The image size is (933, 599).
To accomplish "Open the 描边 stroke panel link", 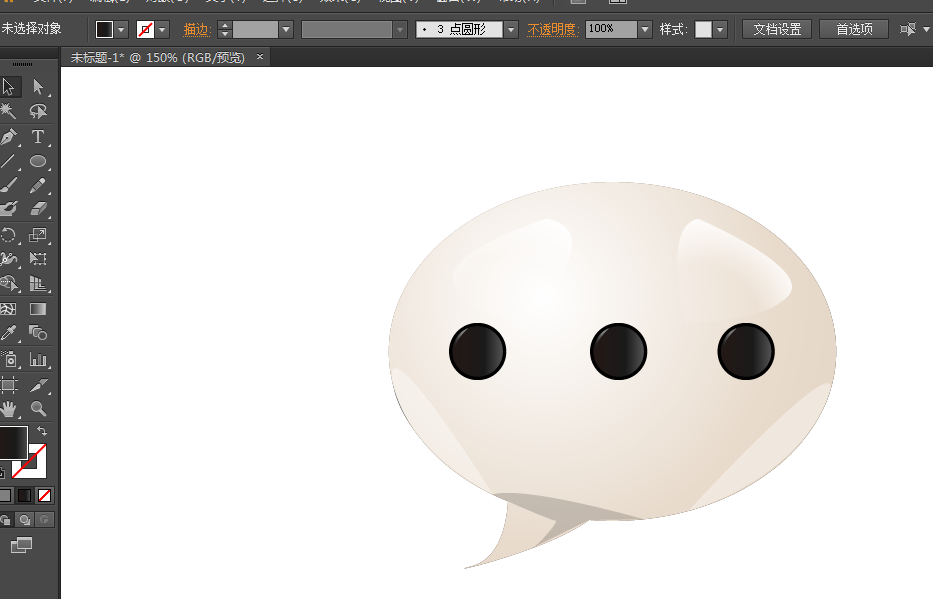I will 196,29.
